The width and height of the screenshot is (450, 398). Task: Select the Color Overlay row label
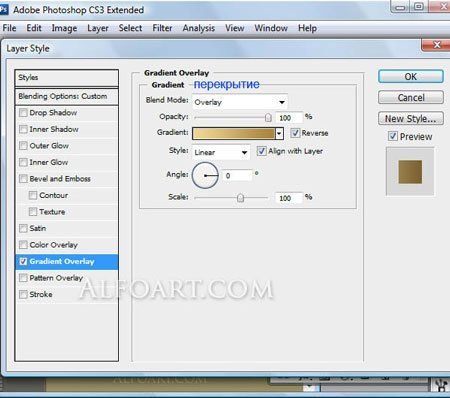[53, 245]
